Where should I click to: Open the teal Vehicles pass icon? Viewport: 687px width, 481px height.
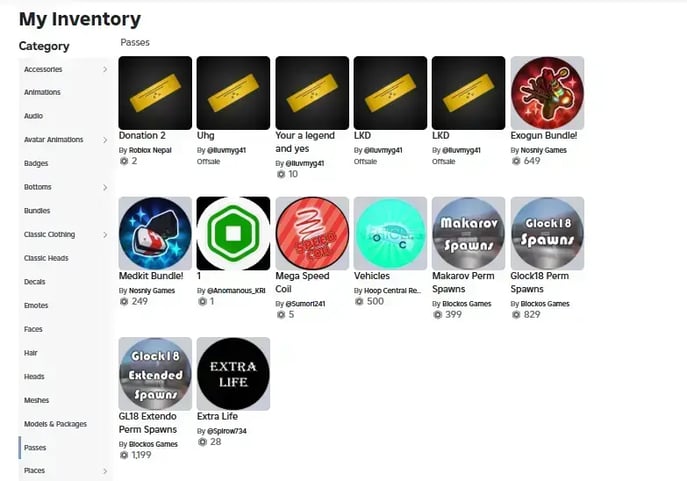click(x=390, y=233)
